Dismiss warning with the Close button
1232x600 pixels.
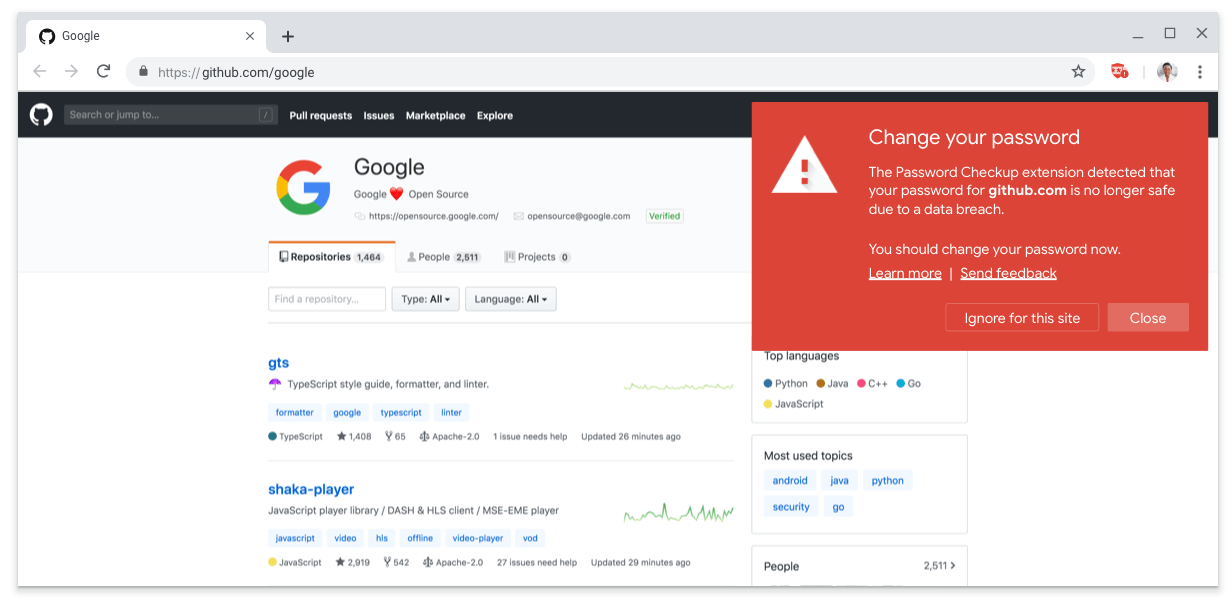1147,318
